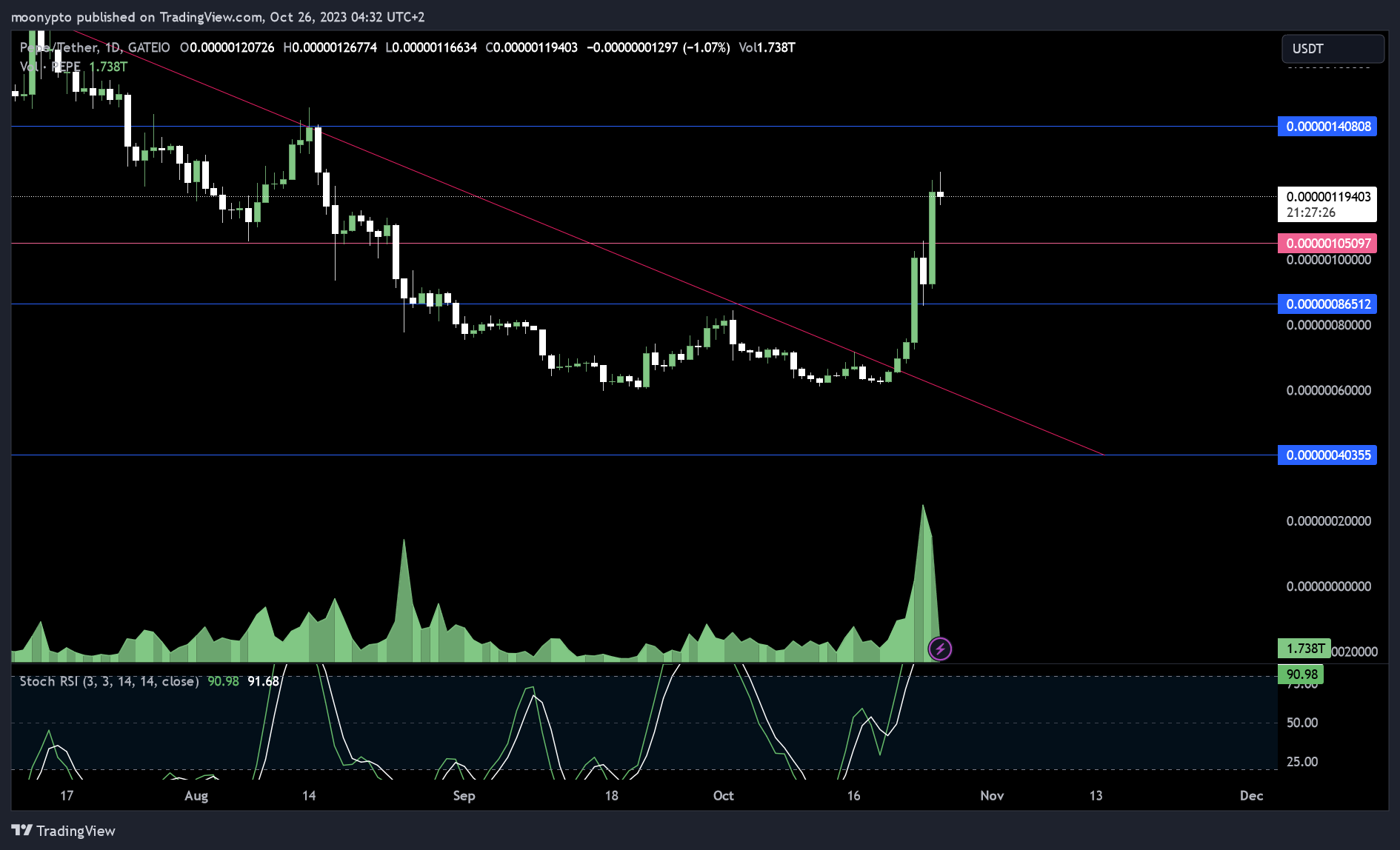Click the 25.00 Stoch RSI axis tick
Viewport: 1400px width, 850px height.
1302,762
